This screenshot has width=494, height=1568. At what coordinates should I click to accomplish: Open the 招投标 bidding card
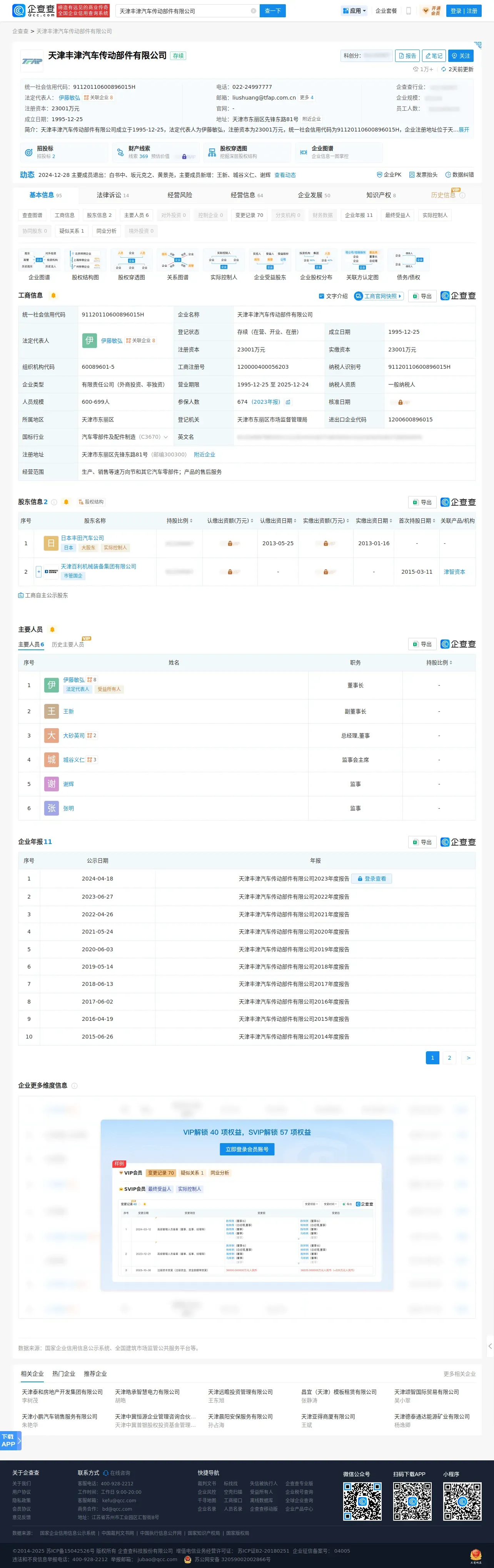64,152
